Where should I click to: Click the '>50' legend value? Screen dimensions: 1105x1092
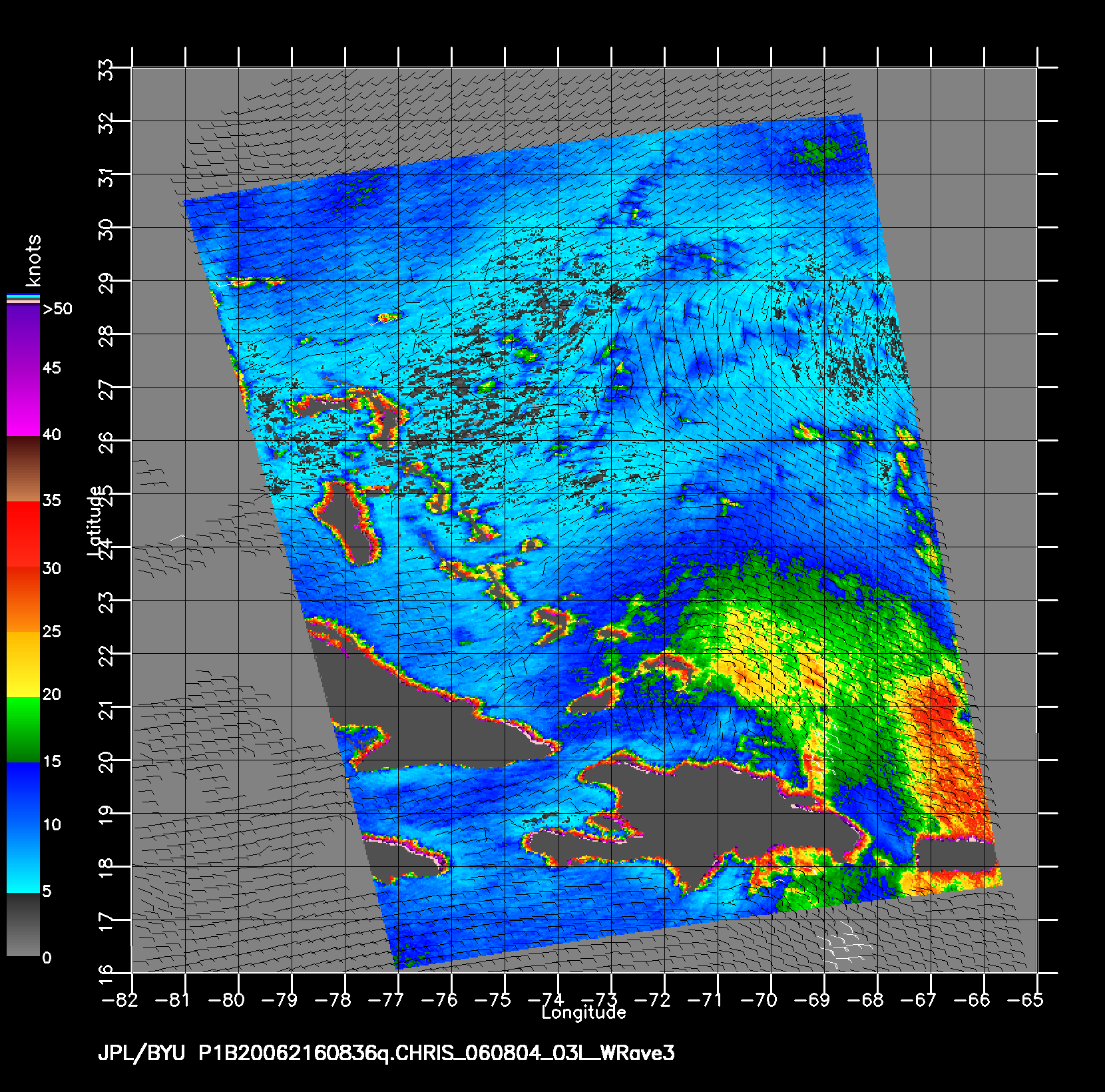click(x=58, y=309)
